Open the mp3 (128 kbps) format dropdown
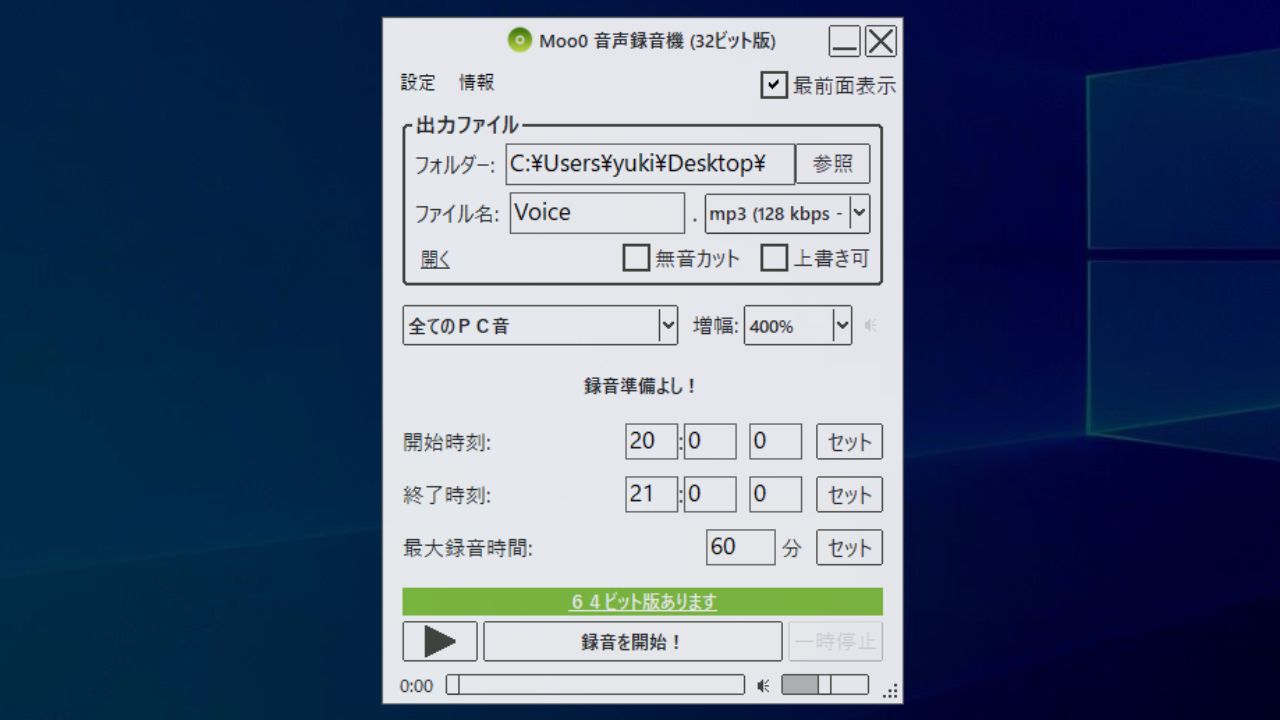 [x=787, y=213]
